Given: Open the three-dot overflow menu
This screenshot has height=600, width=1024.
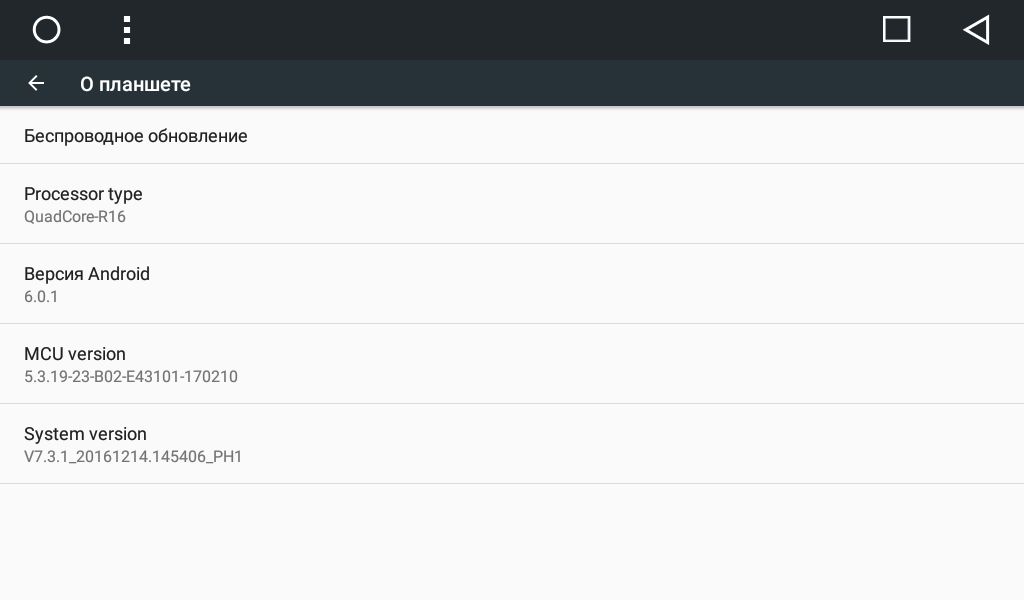Looking at the screenshot, I should click(x=127, y=30).
